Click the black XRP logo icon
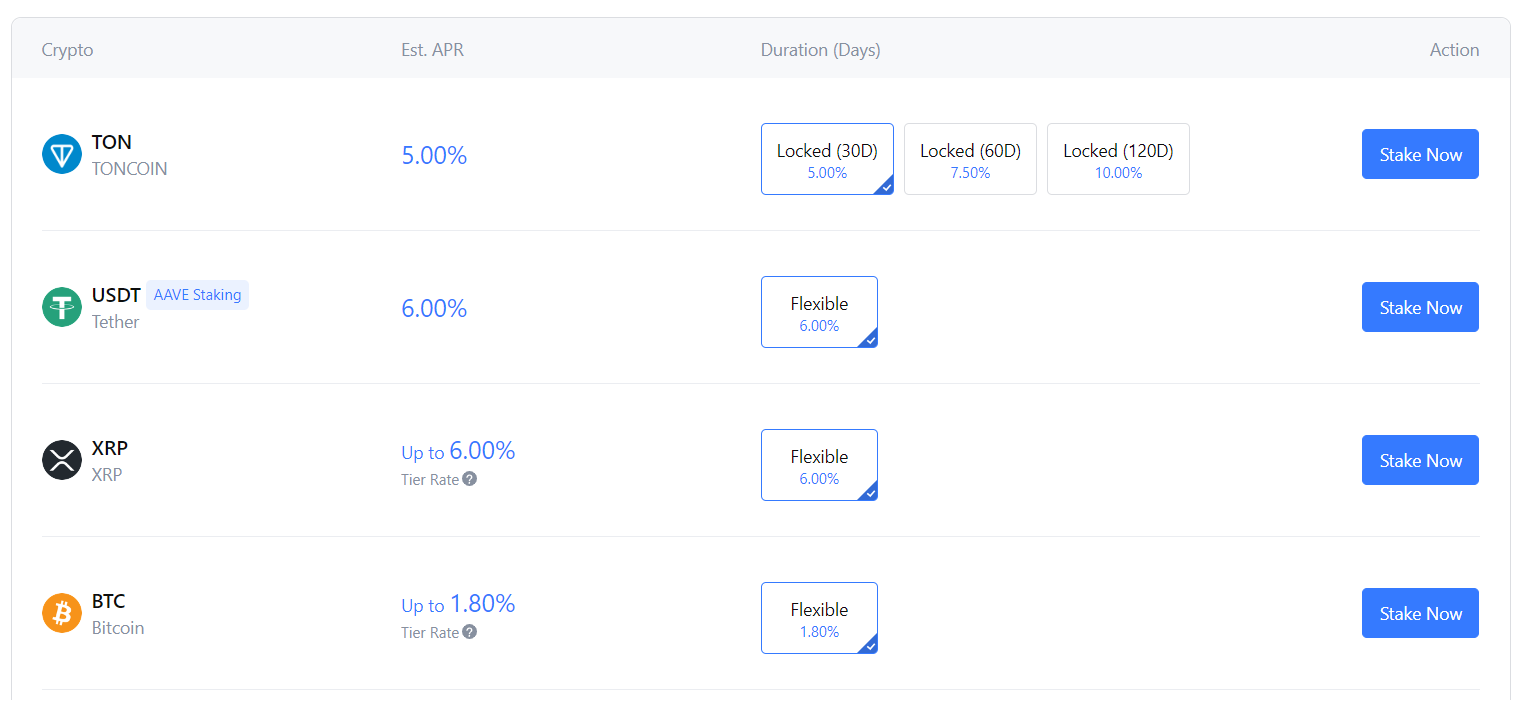Screen dimensions: 1524x702 (62, 461)
